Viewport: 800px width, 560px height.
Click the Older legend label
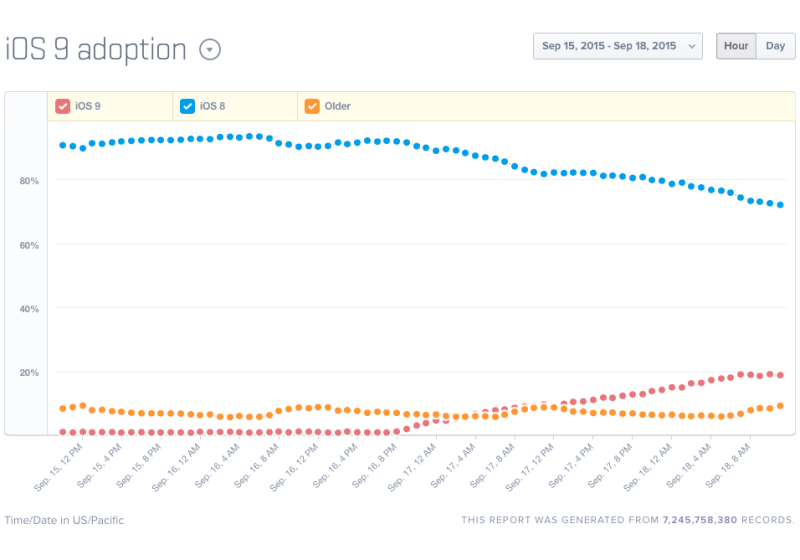338,106
